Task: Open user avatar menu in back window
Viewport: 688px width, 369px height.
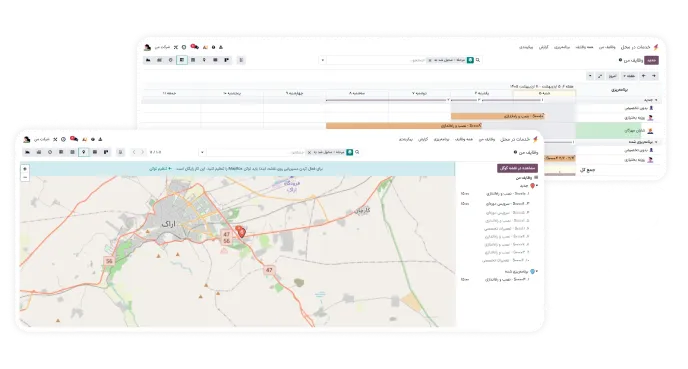Action: click(x=147, y=47)
